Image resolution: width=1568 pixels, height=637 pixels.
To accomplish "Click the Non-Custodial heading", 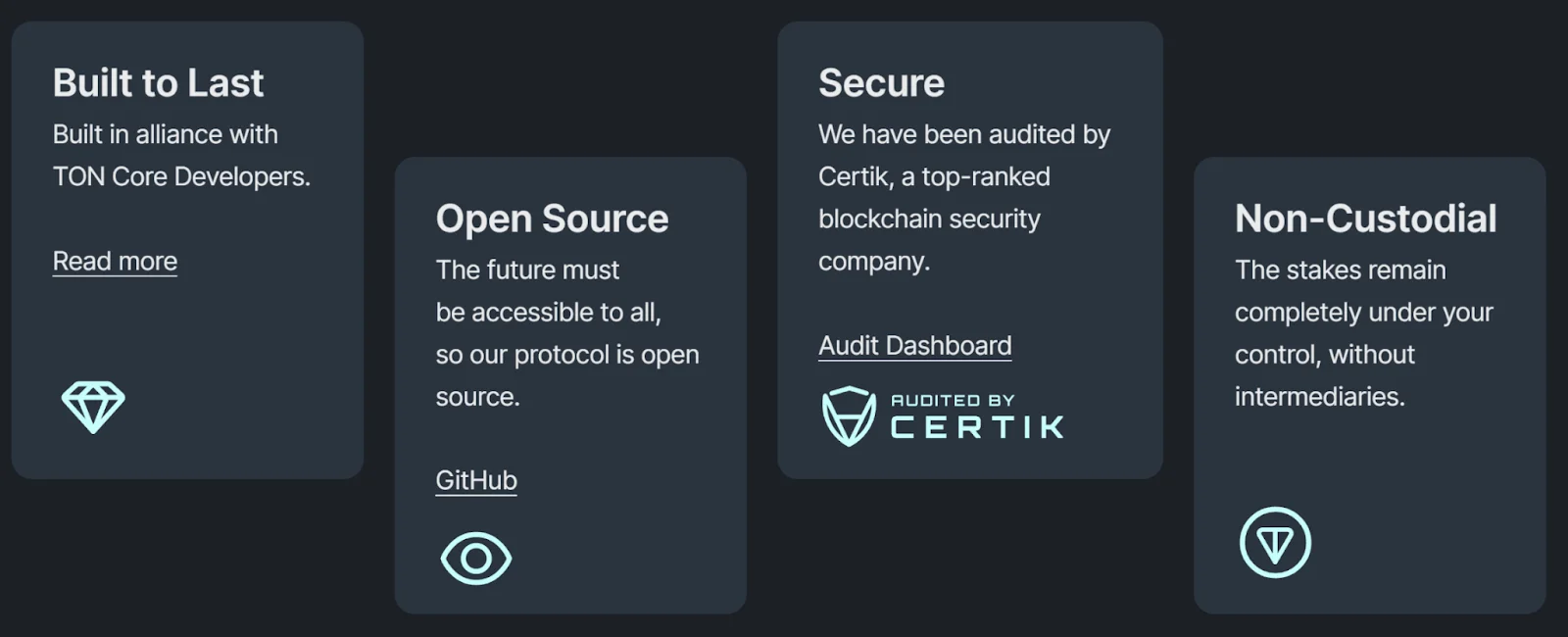I will pyautogui.click(x=1366, y=219).
